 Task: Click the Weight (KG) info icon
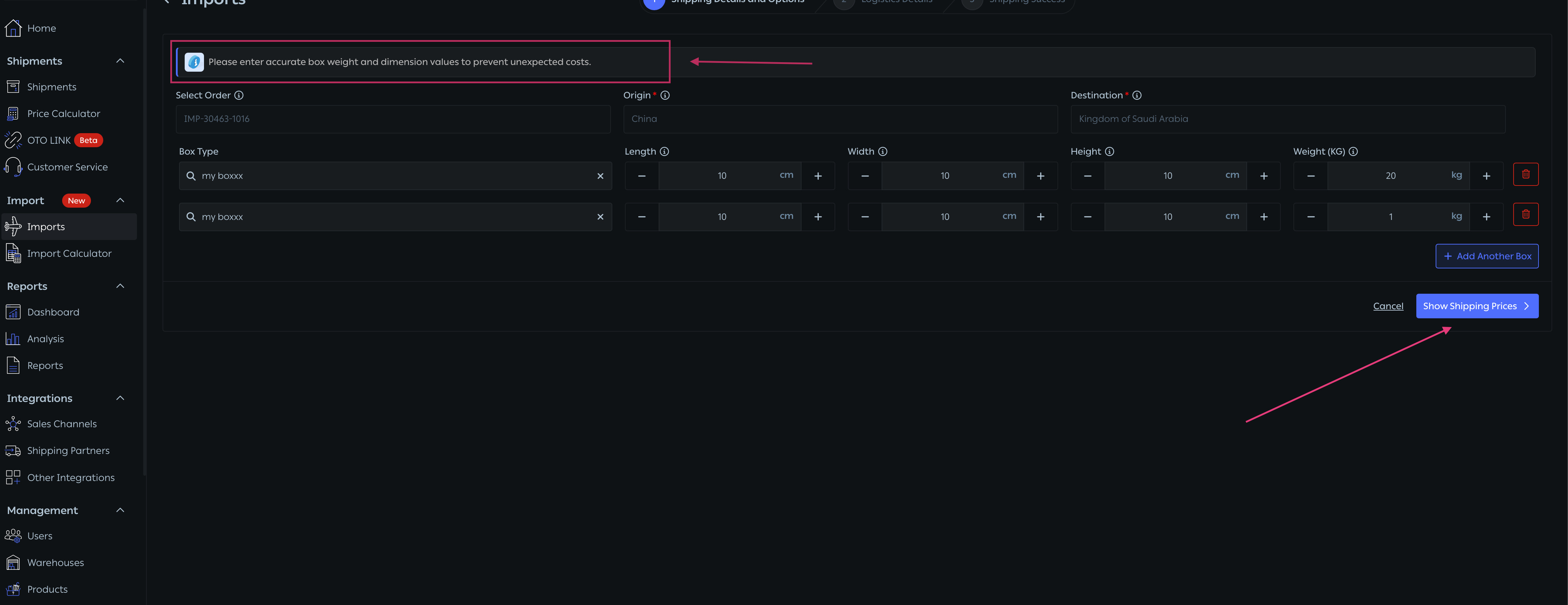tap(1353, 152)
